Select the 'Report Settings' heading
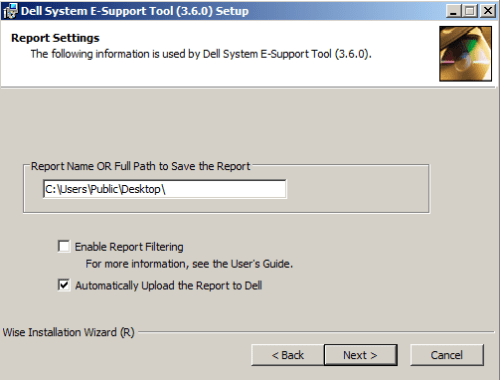 pos(55,38)
